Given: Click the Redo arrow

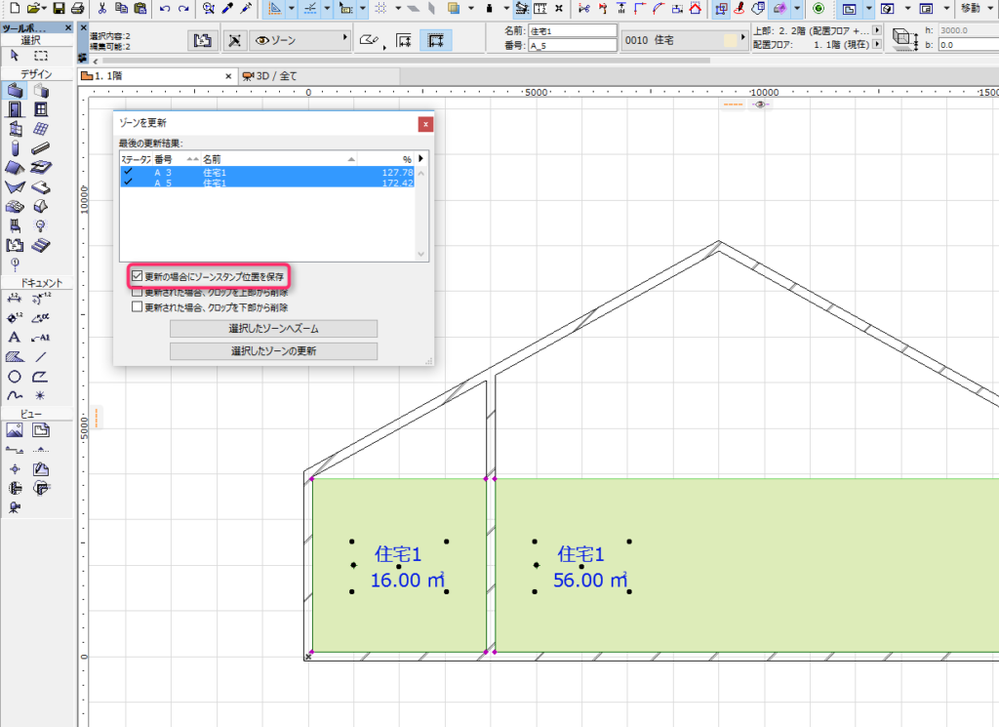Looking at the screenshot, I should coord(184,8).
